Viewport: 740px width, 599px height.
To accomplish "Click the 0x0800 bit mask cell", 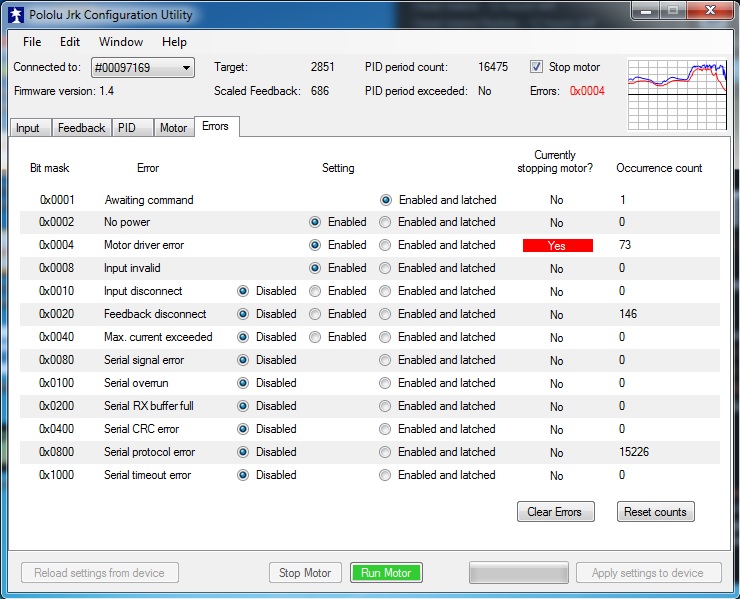I will tap(56, 452).
